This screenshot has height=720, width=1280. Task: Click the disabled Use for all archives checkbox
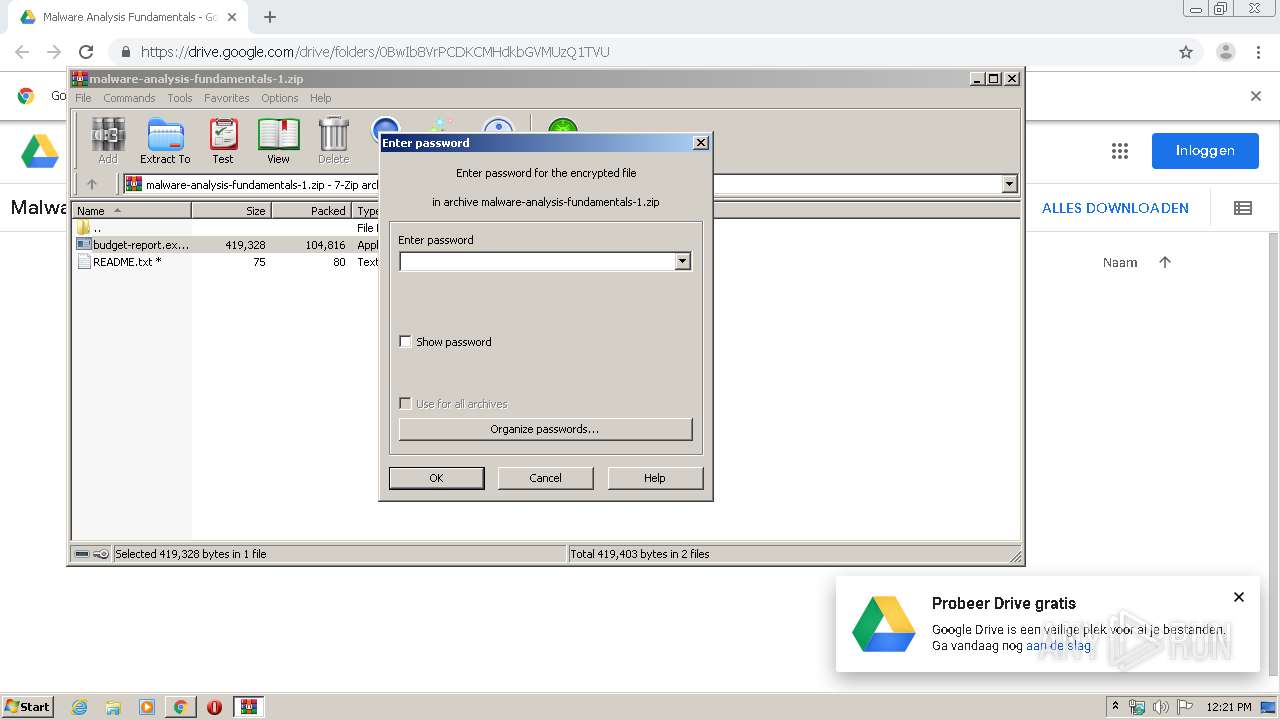coord(405,403)
